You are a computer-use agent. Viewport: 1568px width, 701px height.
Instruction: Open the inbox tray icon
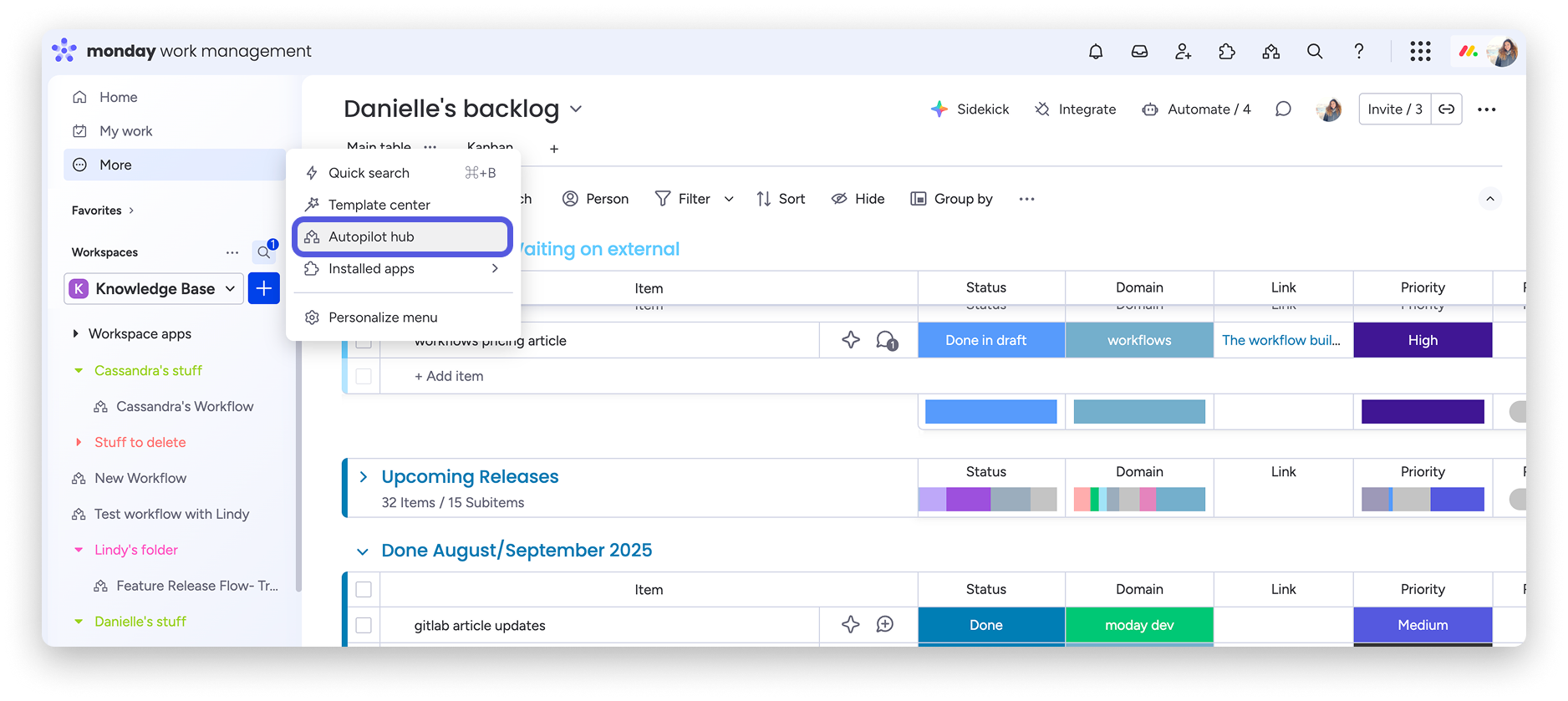pyautogui.click(x=1139, y=52)
